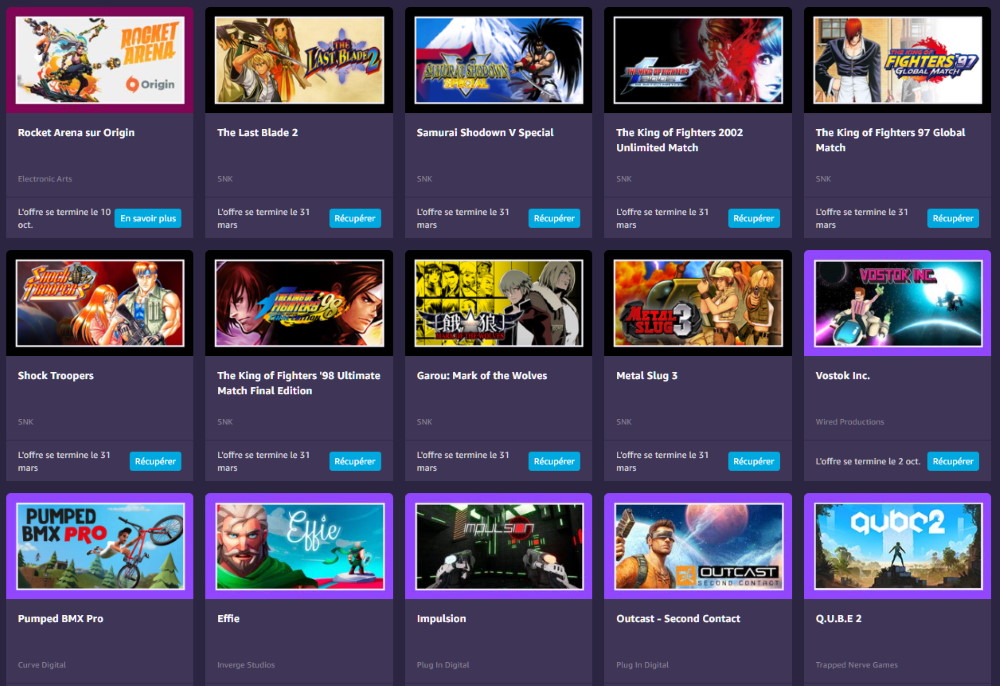The image size is (1000, 686).
Task: Click 'Plug In Digital' under Impulsion
Action: point(443,665)
